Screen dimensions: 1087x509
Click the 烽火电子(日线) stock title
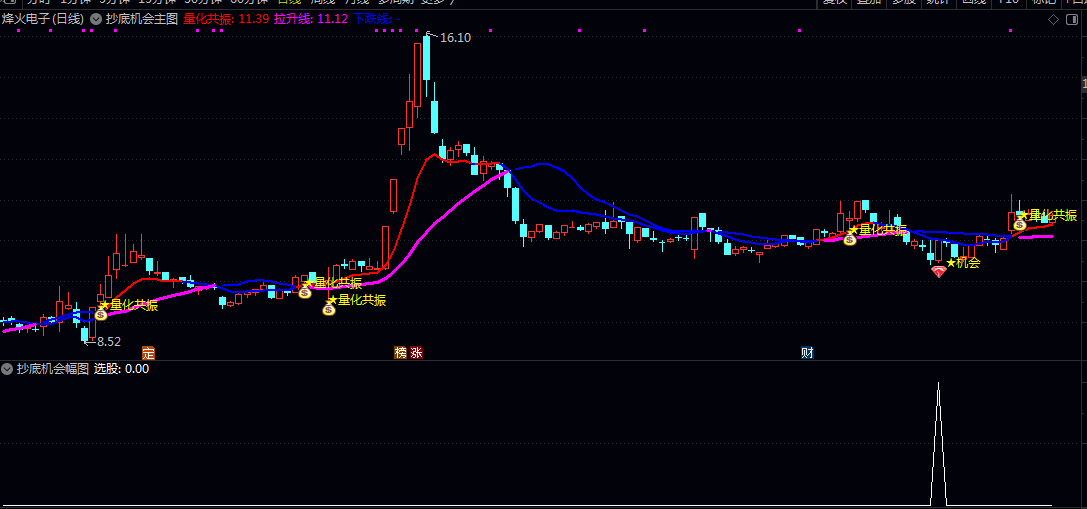[x=44, y=19]
